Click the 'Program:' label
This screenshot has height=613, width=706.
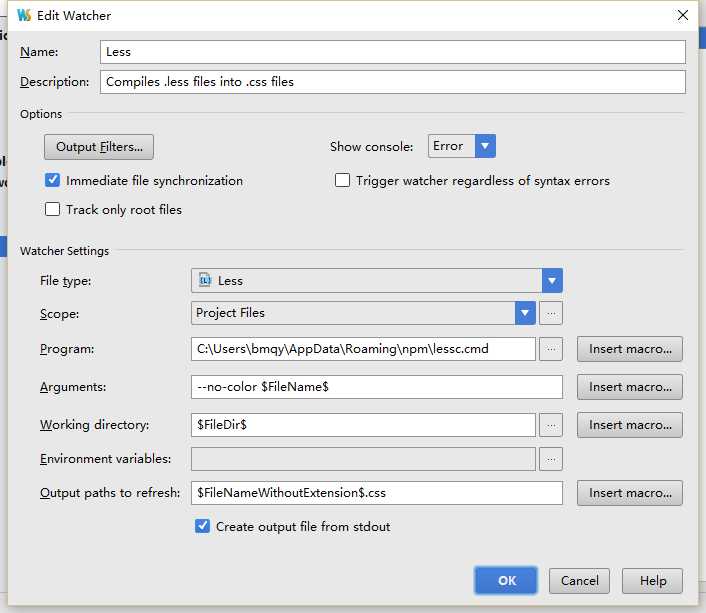67,349
